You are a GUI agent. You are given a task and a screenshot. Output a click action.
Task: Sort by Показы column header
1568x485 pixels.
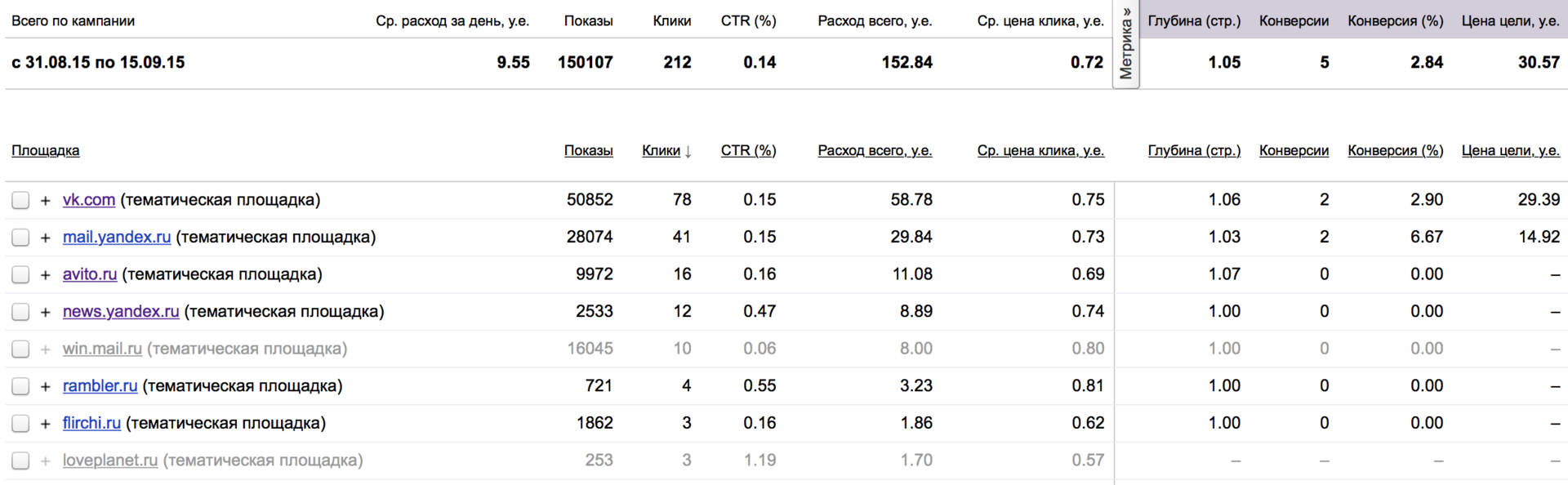(x=588, y=150)
